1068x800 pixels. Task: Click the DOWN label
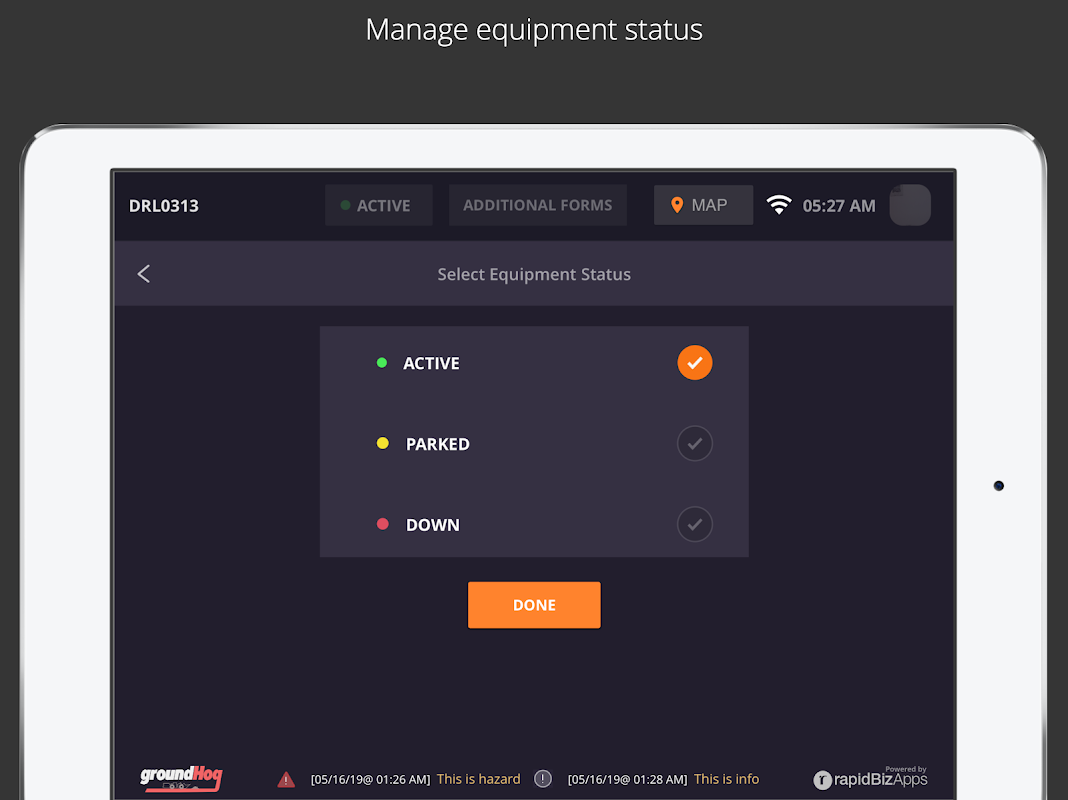[433, 525]
